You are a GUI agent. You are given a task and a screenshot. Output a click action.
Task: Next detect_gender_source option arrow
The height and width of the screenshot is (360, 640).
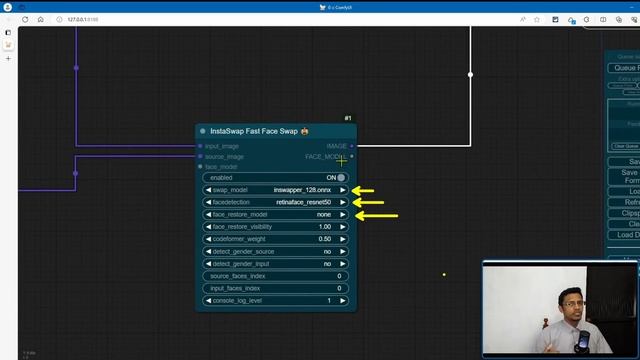coord(343,251)
